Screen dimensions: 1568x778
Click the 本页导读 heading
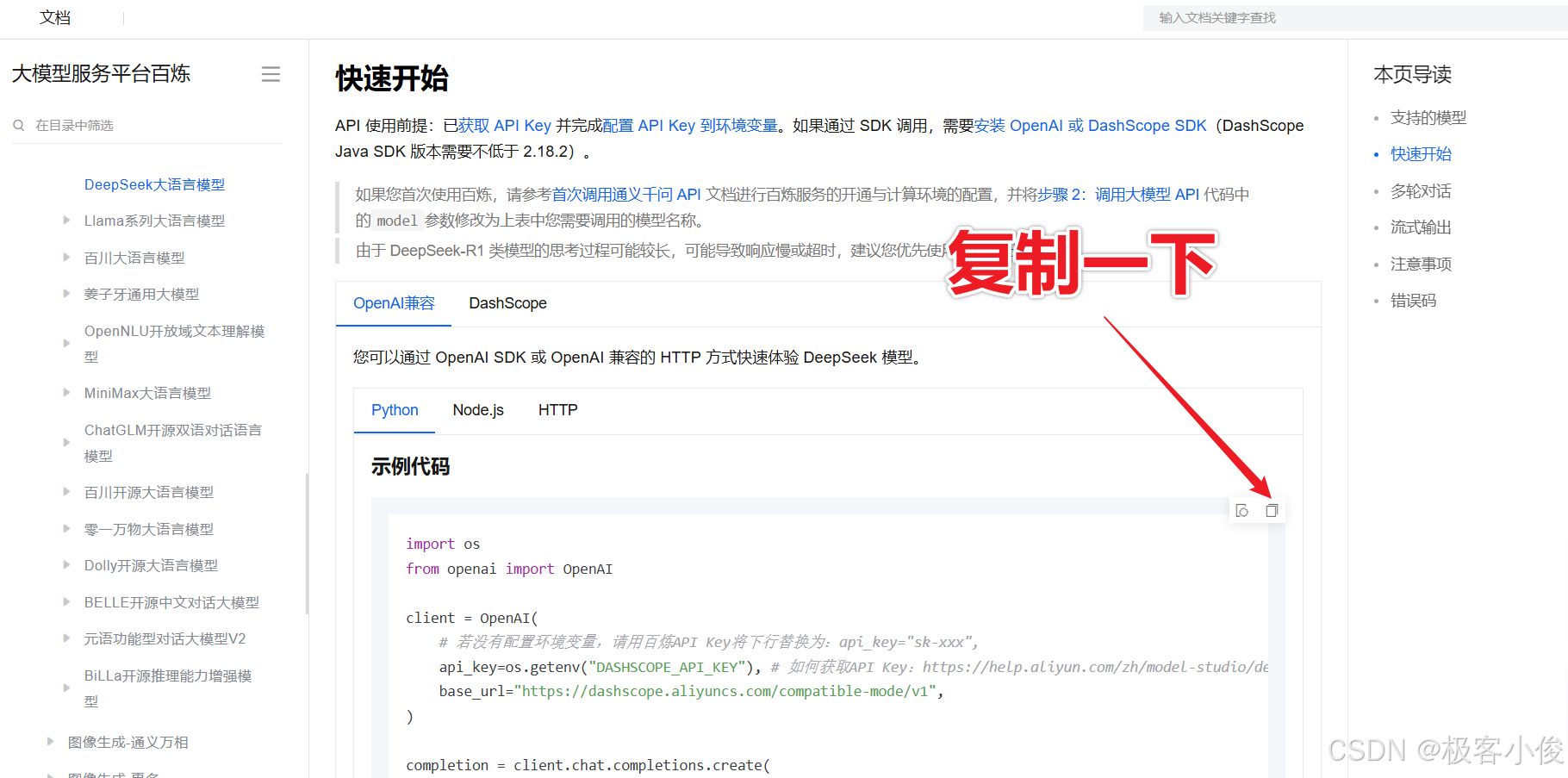1412,75
